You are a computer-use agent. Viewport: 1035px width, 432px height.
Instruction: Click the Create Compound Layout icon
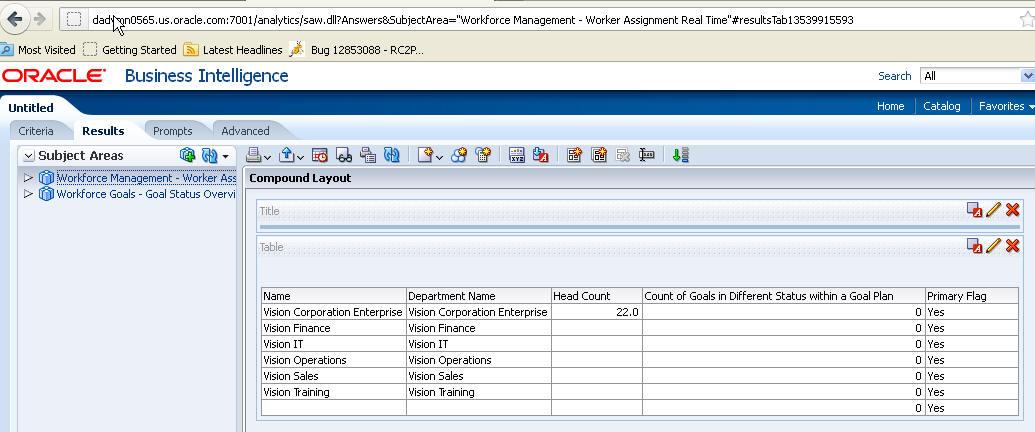click(574, 155)
